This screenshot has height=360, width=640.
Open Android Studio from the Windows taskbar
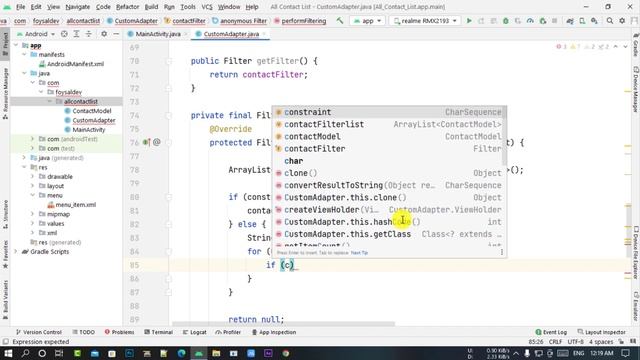(199, 353)
